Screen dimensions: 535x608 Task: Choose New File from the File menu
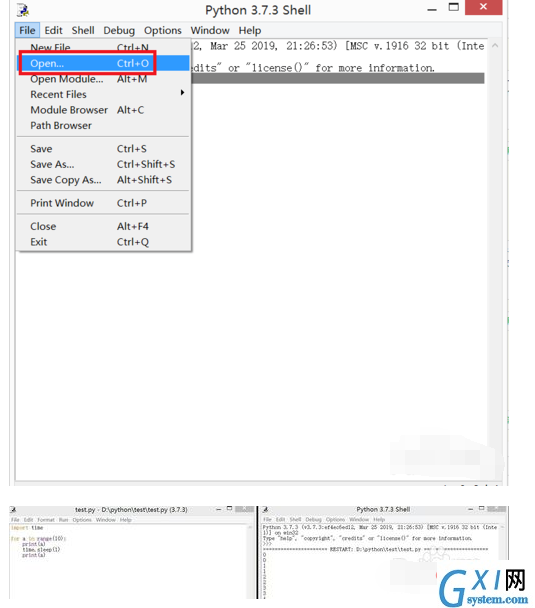(104, 47)
